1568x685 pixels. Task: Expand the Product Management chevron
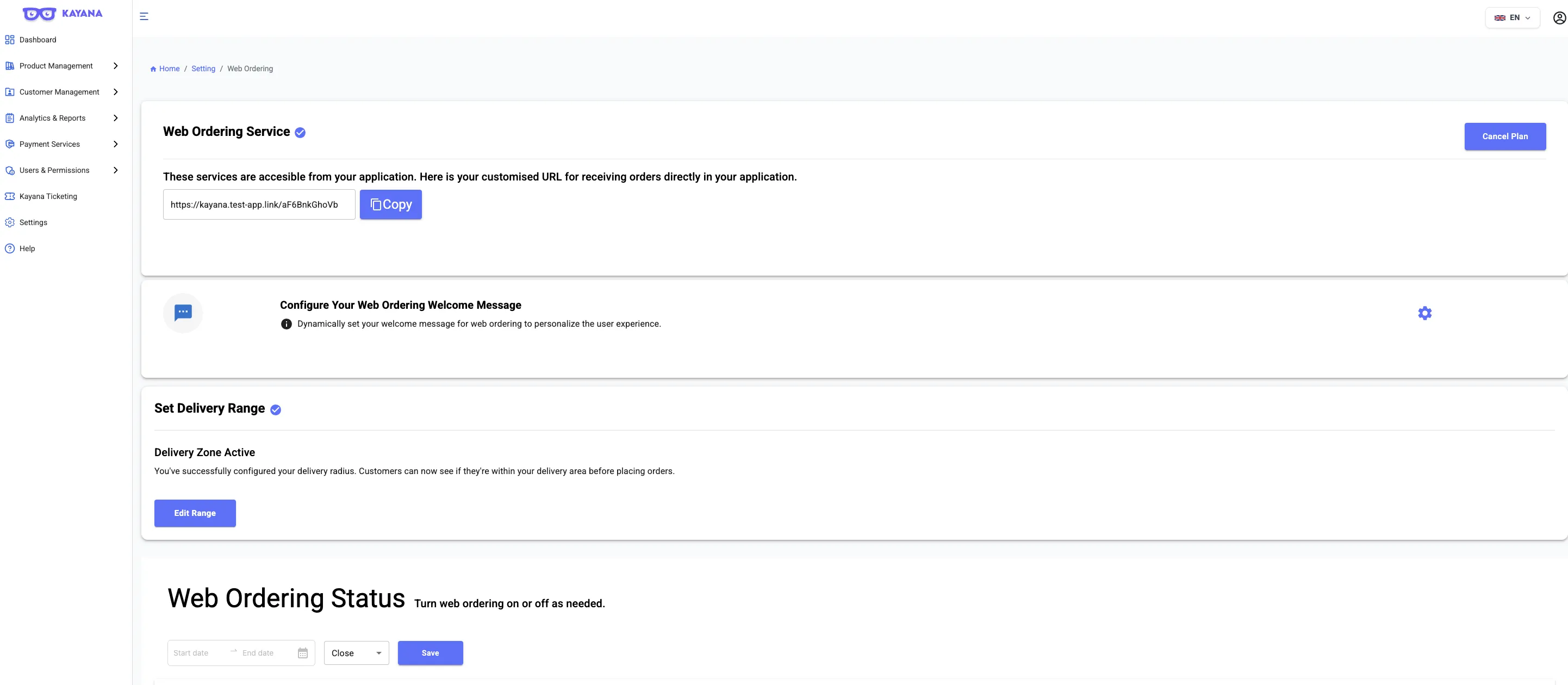click(116, 66)
